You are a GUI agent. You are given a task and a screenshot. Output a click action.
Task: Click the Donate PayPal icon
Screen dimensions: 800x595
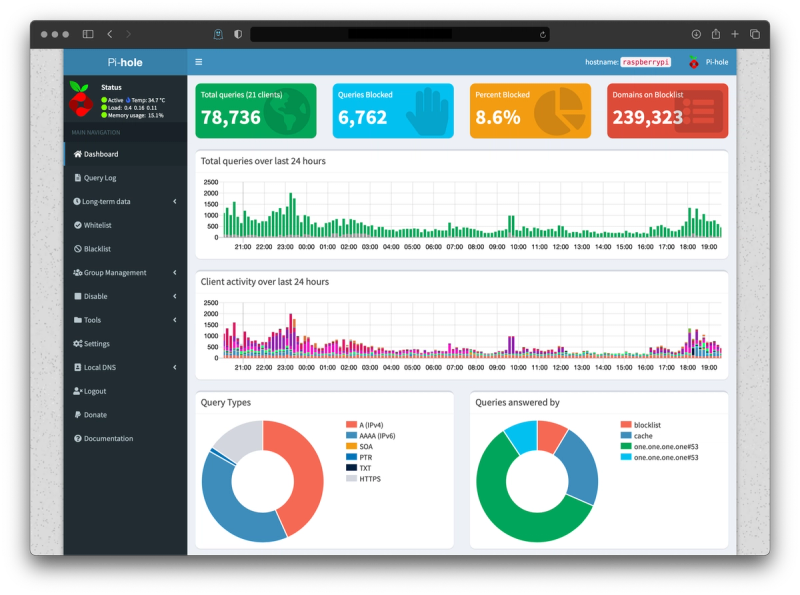[78, 415]
